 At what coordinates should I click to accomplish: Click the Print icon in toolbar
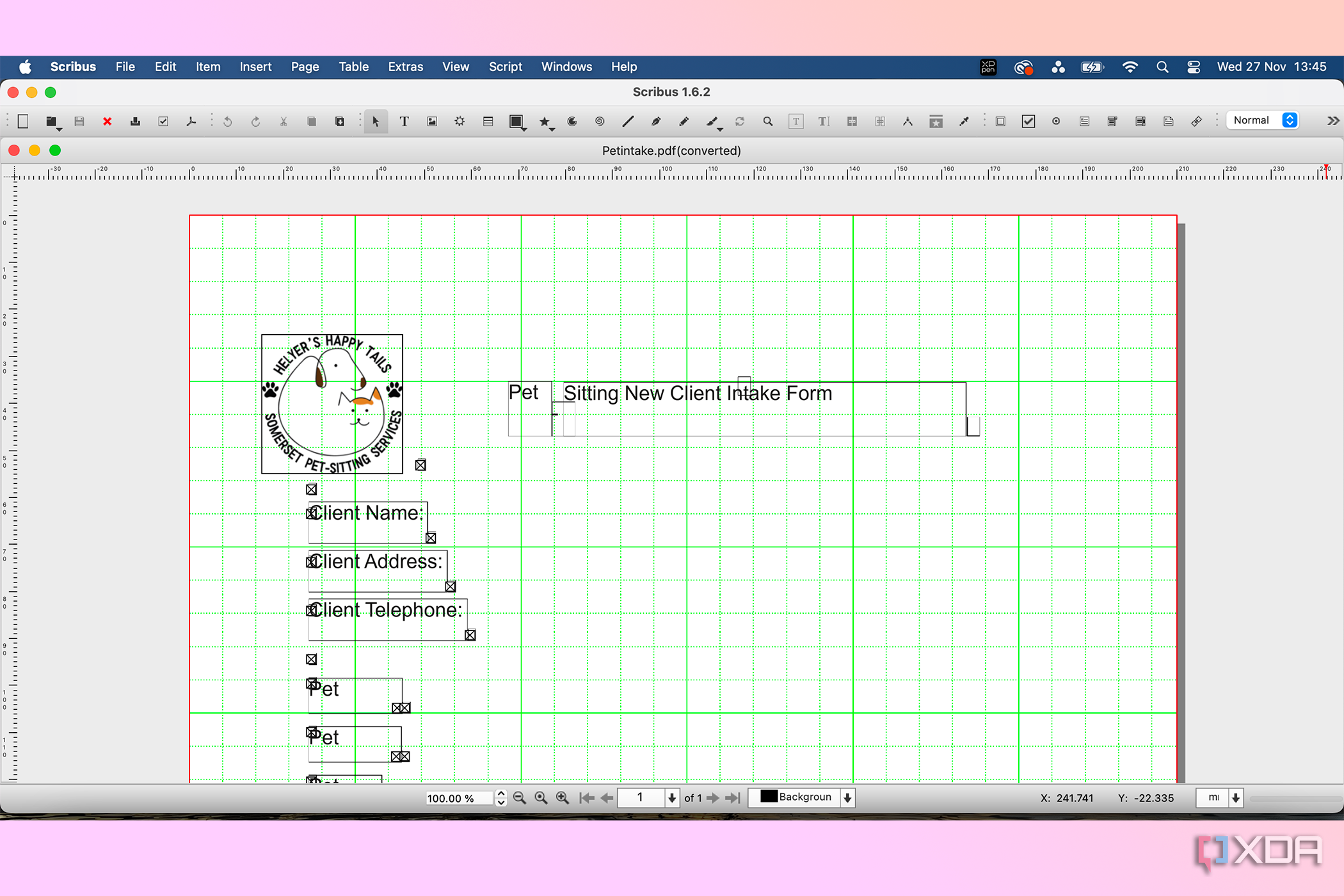[135, 122]
